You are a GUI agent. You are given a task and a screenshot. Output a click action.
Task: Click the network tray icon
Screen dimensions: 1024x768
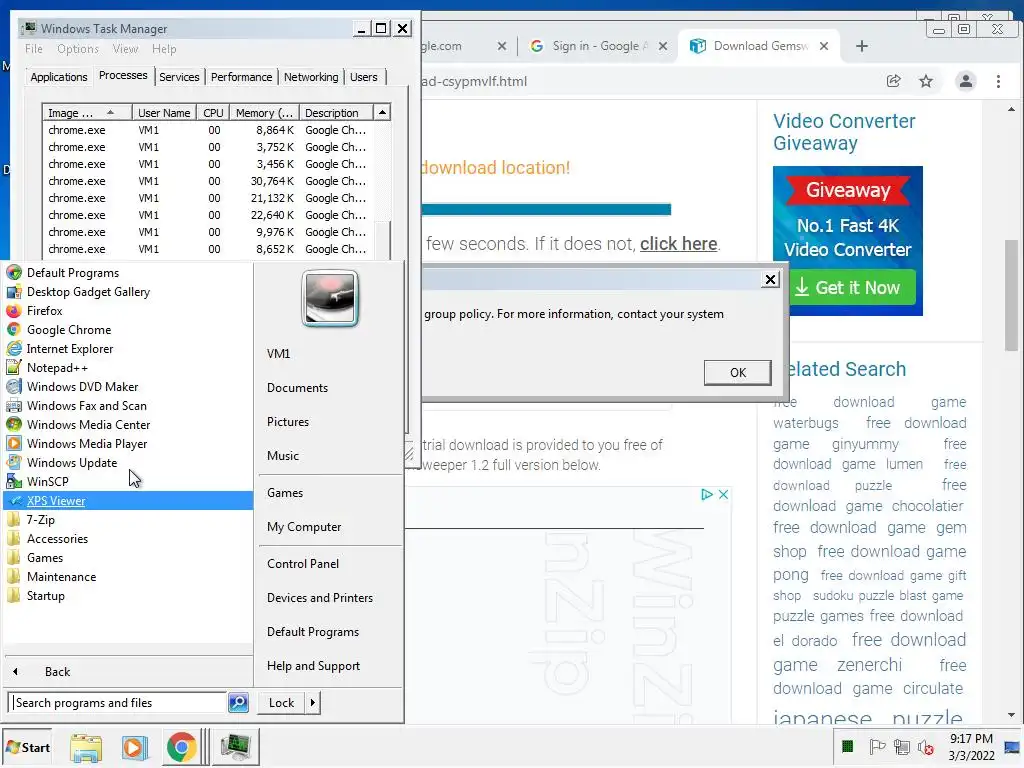(x=902, y=746)
